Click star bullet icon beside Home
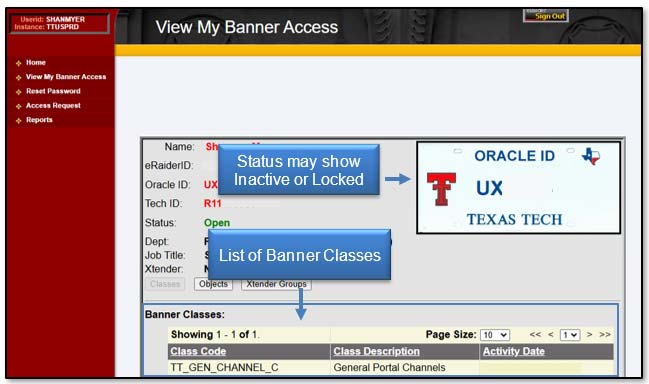This screenshot has width=649, height=384. (x=18, y=63)
